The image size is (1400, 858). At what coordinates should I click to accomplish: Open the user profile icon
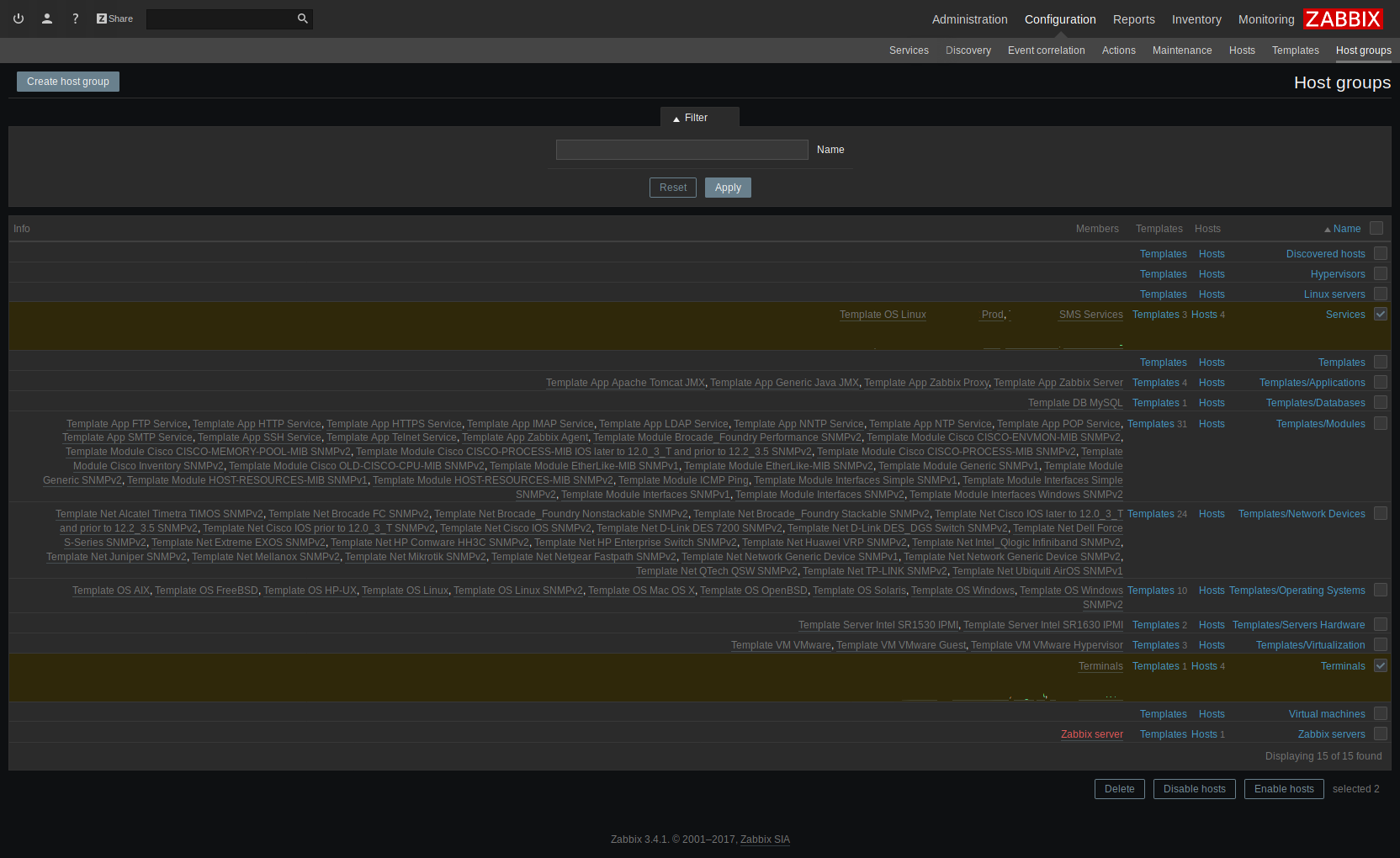click(47, 19)
